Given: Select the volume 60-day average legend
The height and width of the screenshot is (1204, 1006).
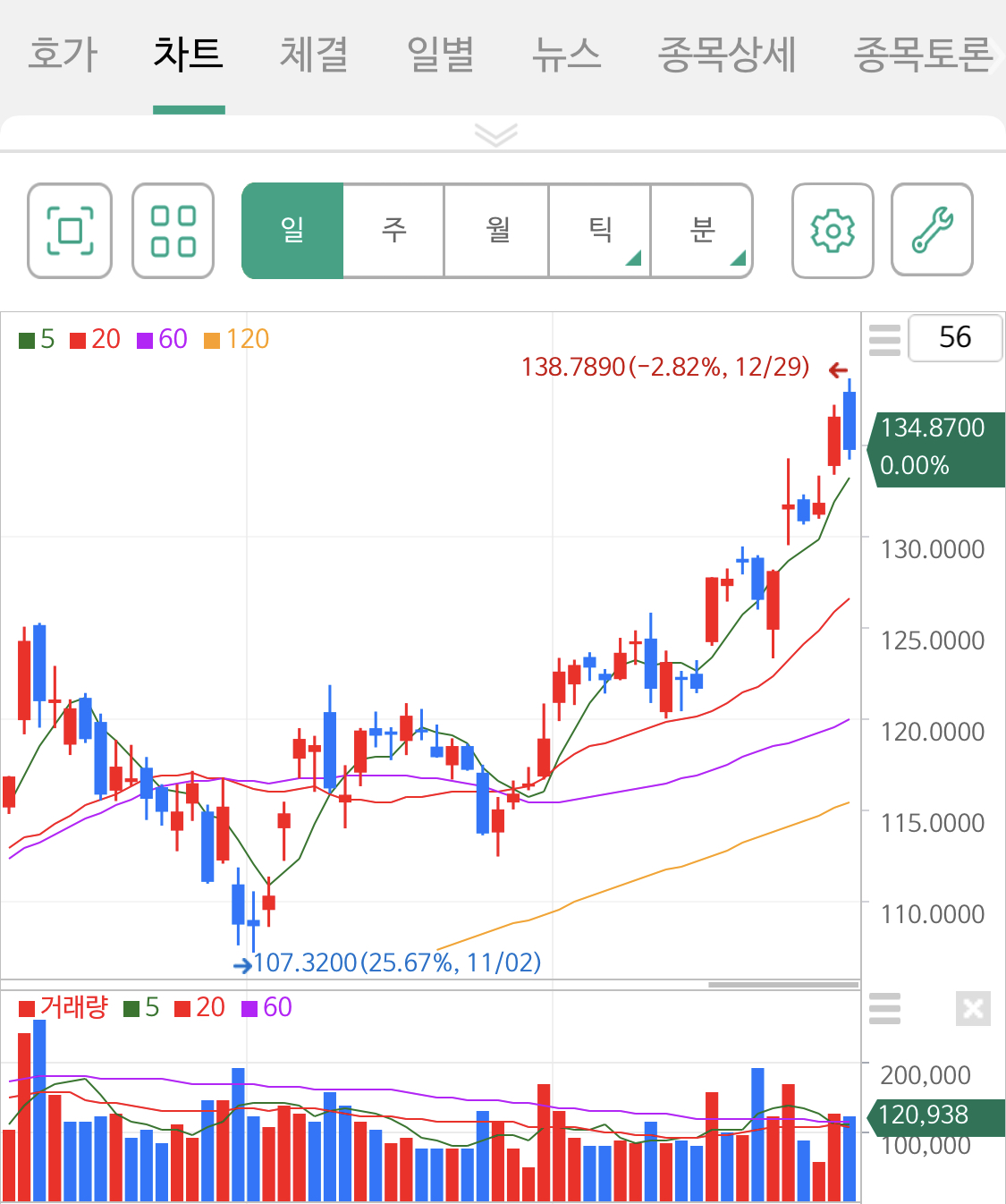Looking at the screenshot, I should tap(266, 1007).
